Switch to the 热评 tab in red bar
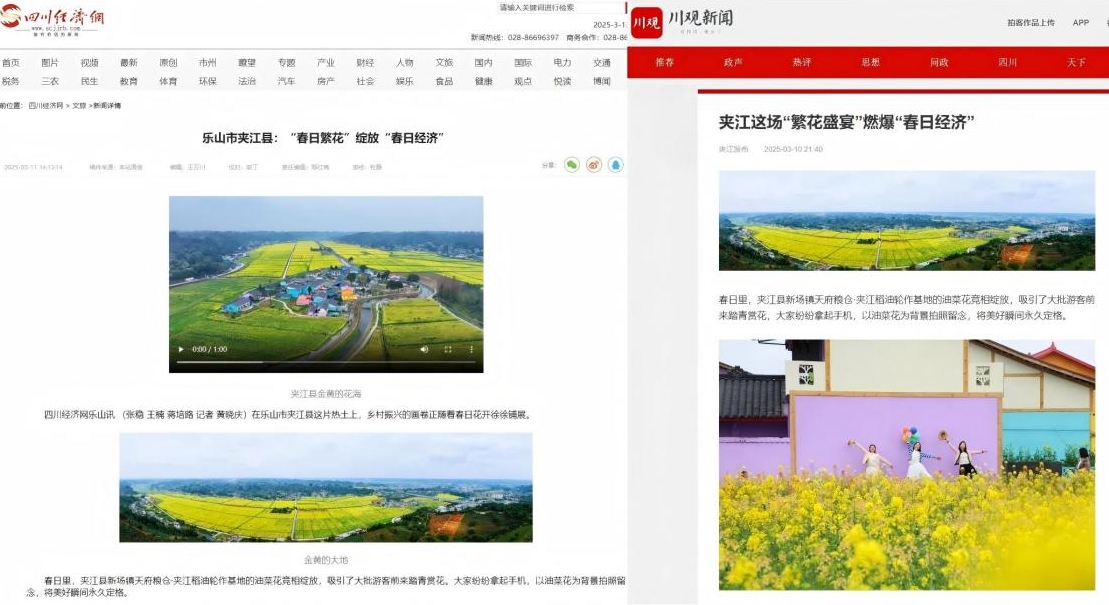The width and height of the screenshot is (1109, 605). pyautogui.click(x=802, y=62)
